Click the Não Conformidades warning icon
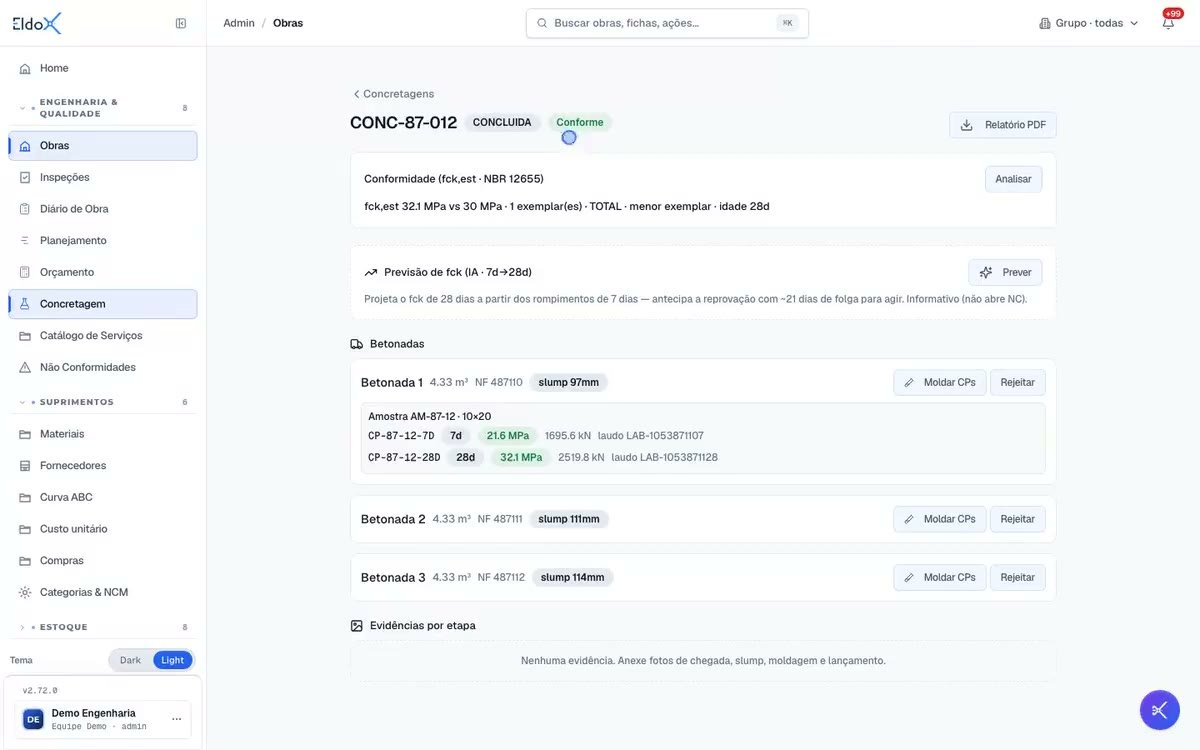Viewport: 1200px width, 750px height. click(x=25, y=368)
